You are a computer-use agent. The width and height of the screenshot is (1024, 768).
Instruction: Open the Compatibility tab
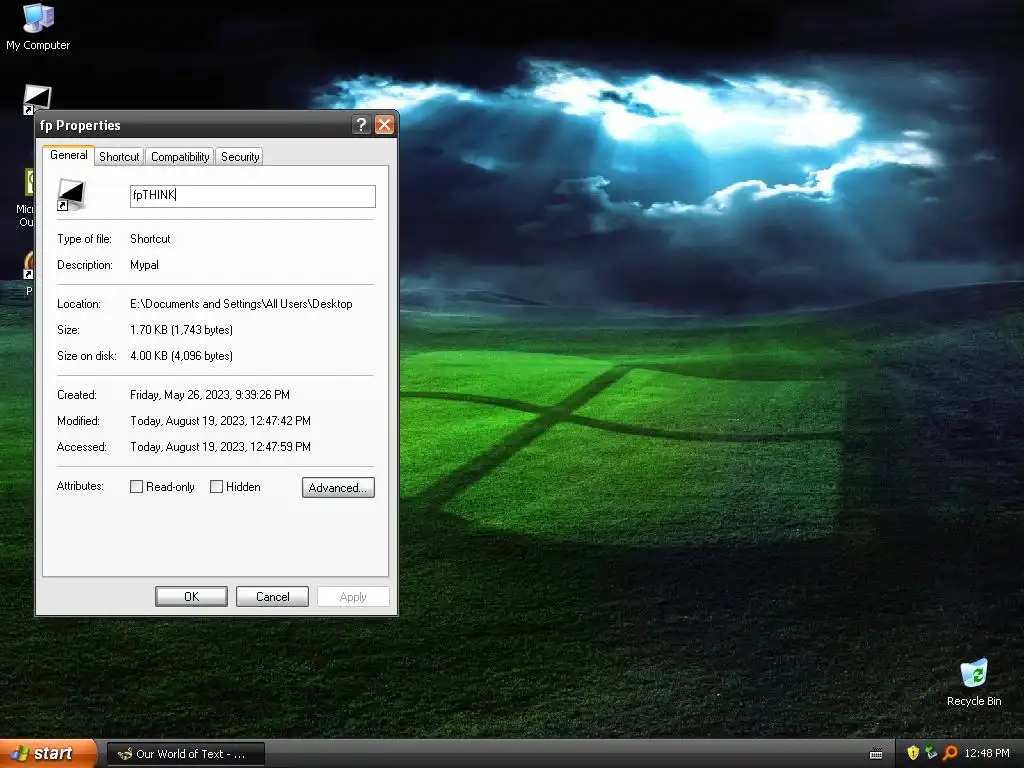pyautogui.click(x=180, y=157)
